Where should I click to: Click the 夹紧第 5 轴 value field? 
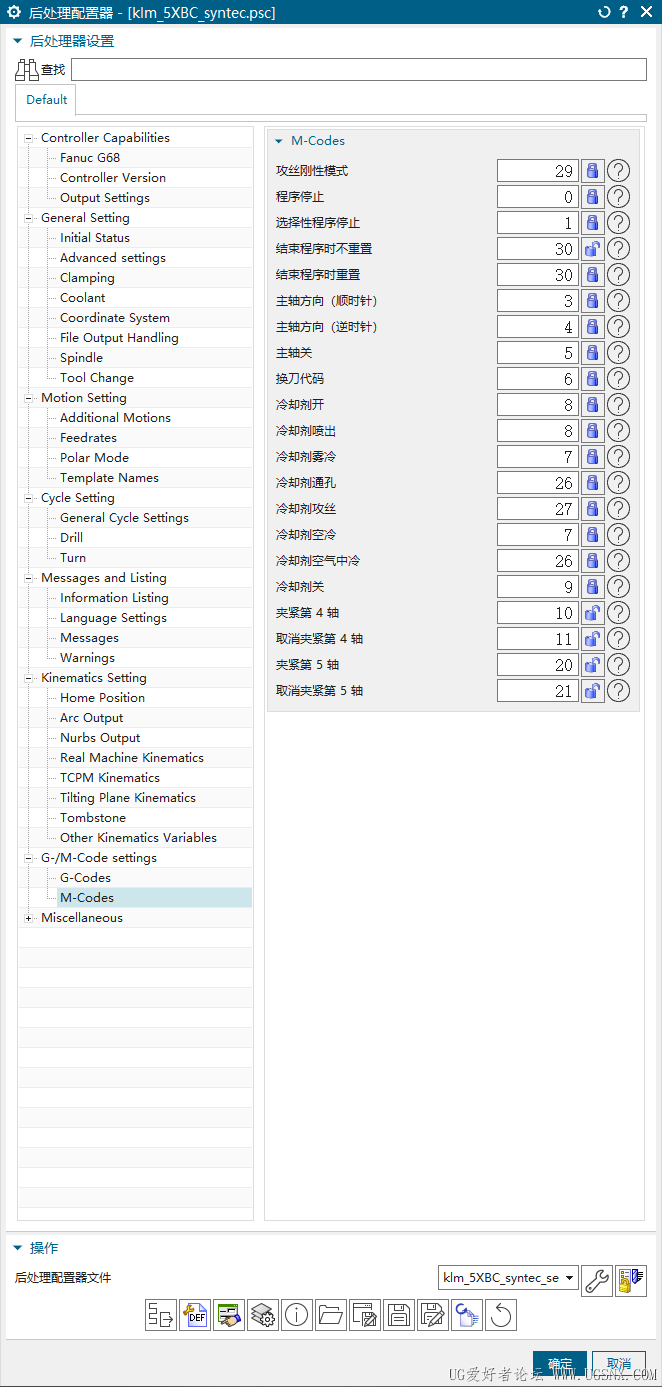coord(538,665)
